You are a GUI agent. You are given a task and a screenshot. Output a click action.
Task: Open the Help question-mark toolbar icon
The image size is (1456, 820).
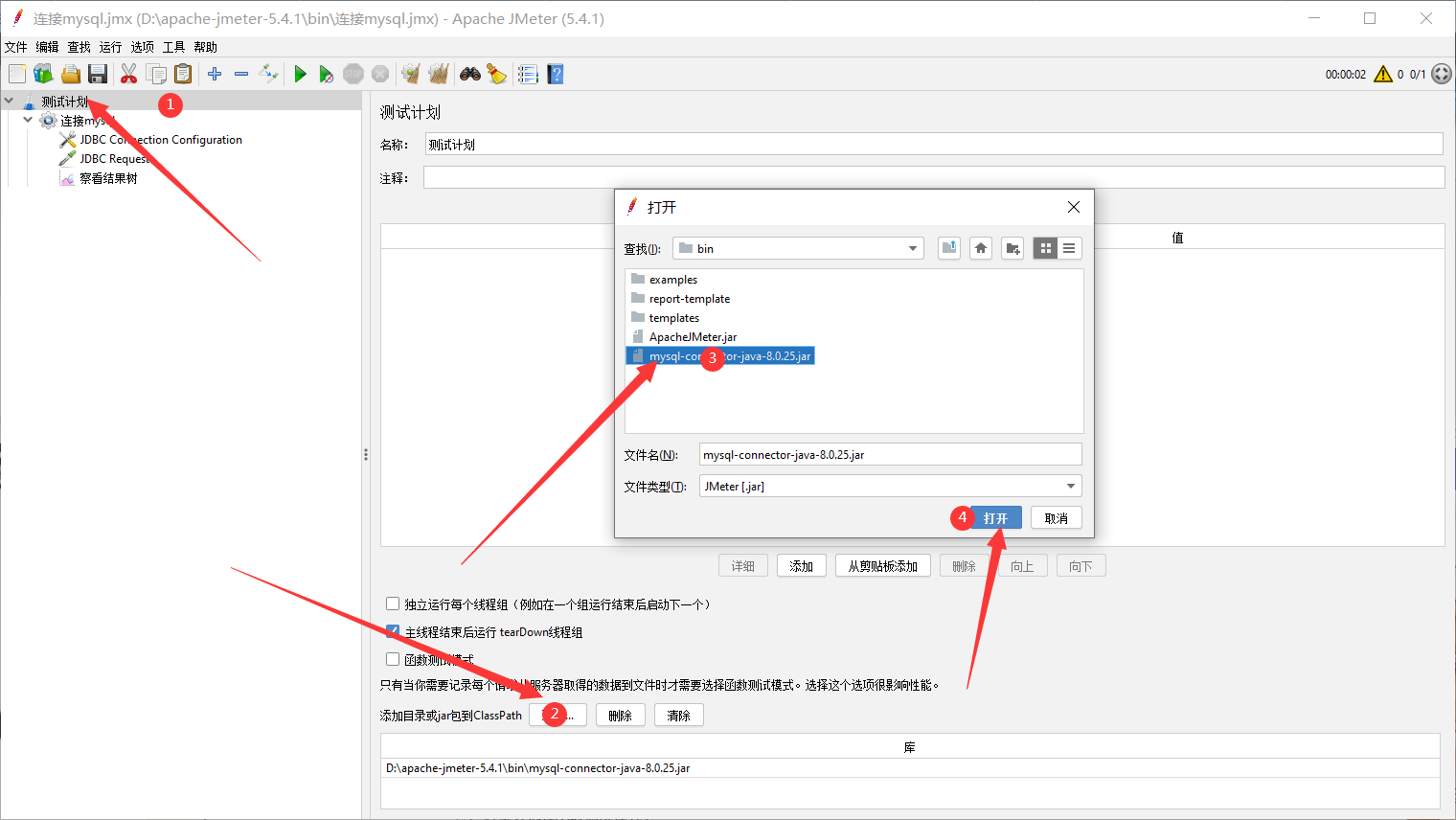(555, 74)
